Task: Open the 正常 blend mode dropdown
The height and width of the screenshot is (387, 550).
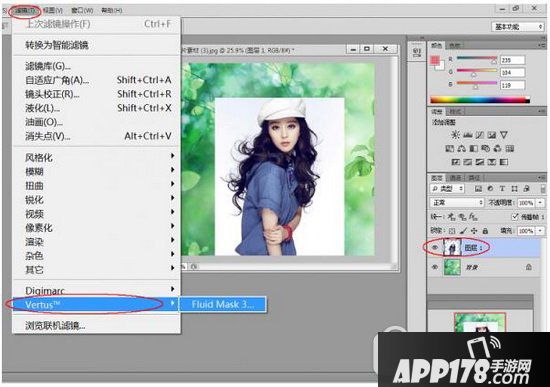Action: (457, 202)
